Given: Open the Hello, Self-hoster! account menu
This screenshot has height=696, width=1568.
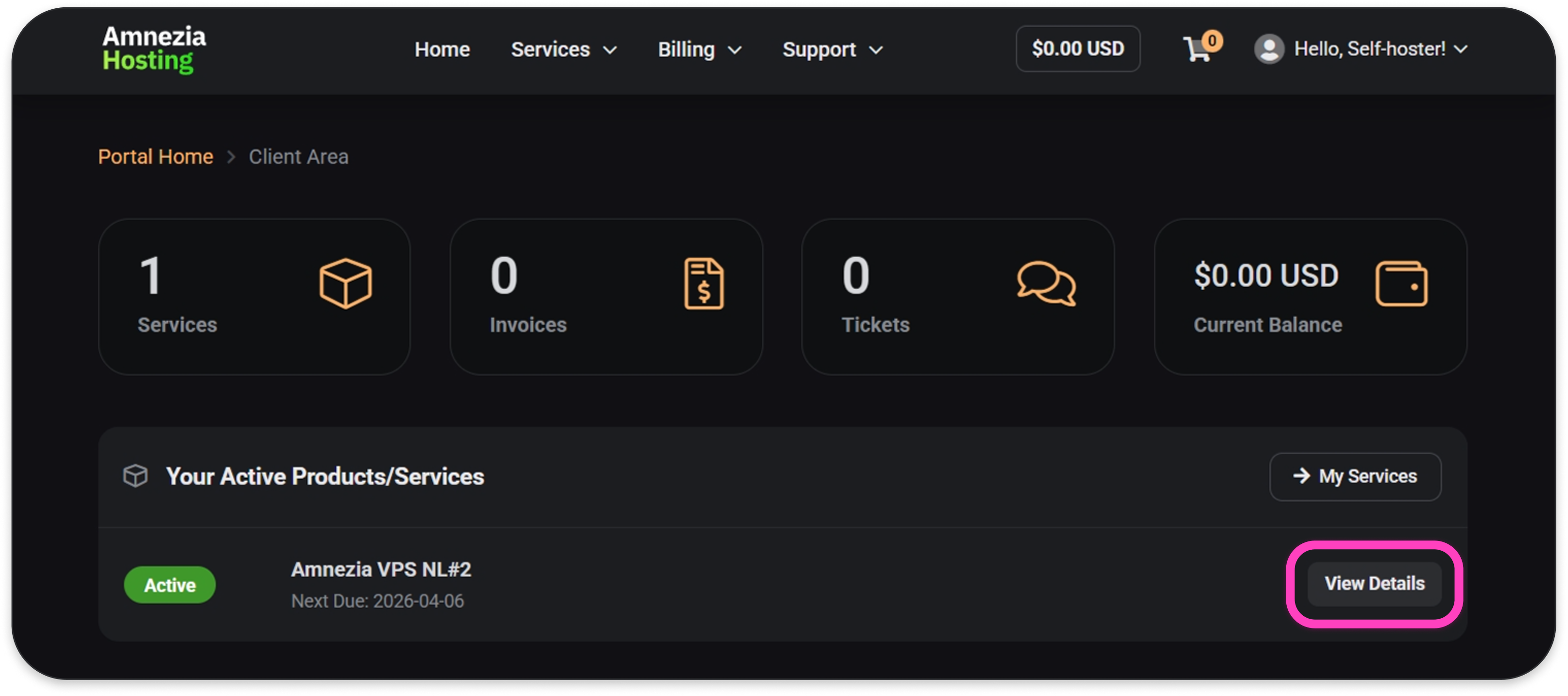Looking at the screenshot, I should click(x=1380, y=49).
